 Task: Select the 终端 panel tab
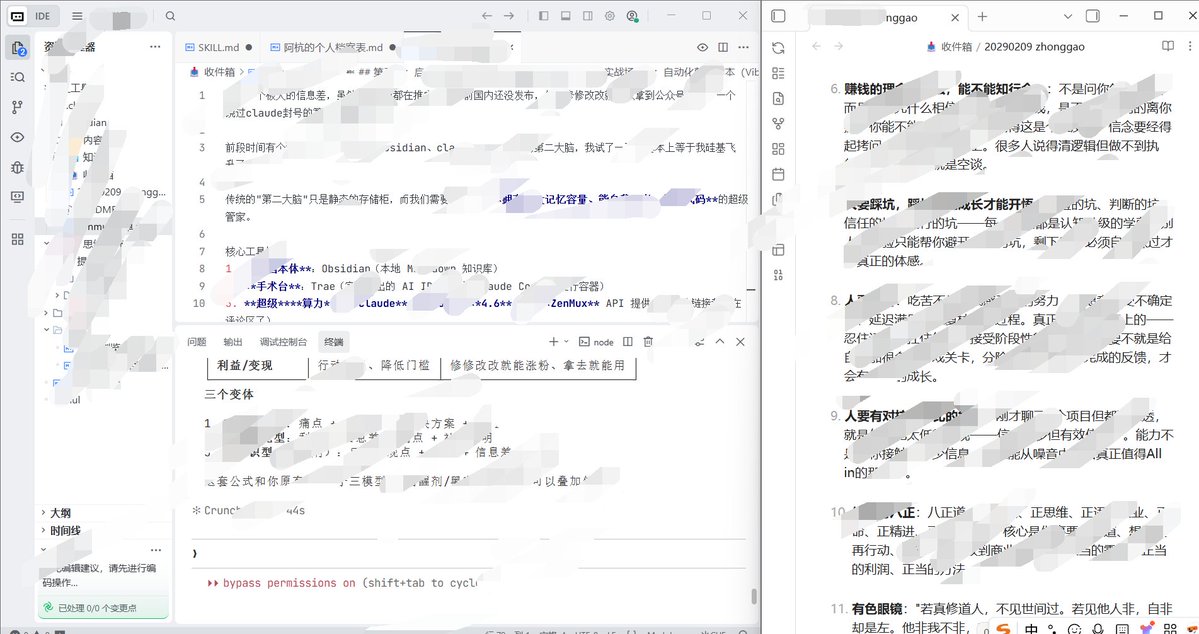coord(333,342)
